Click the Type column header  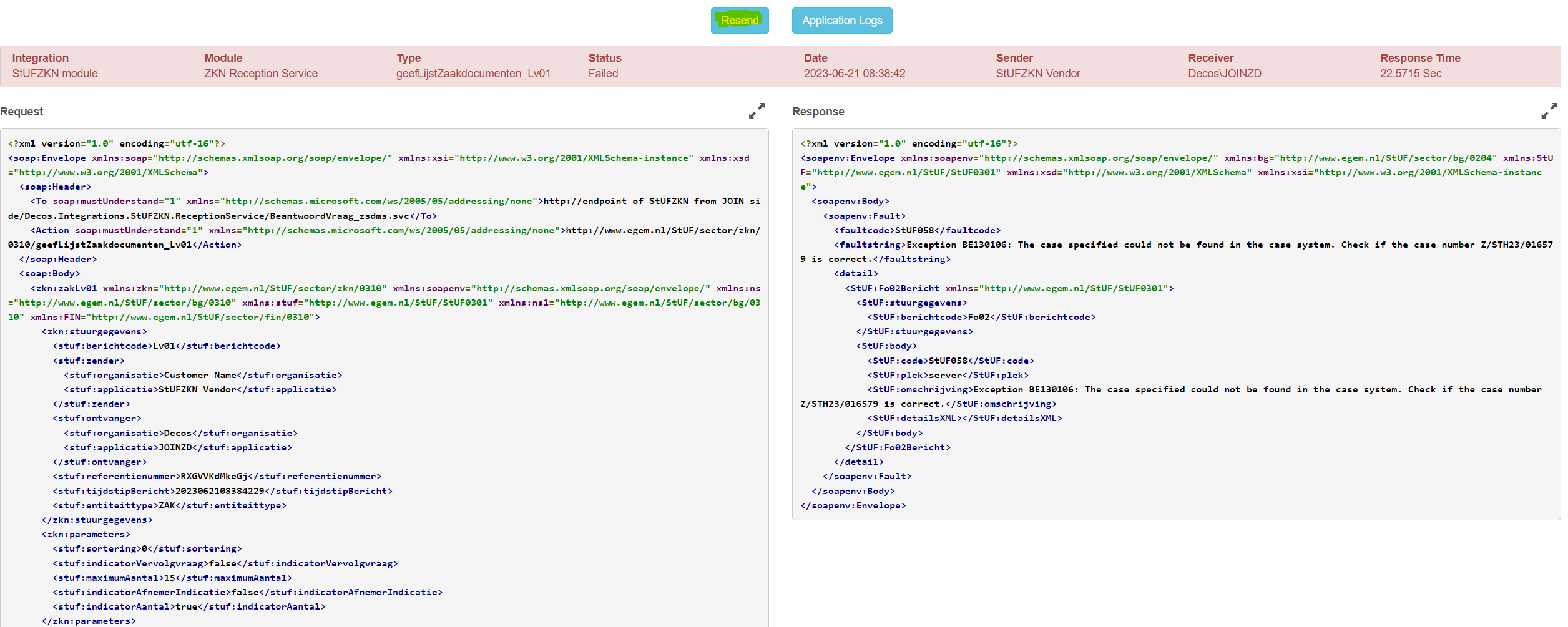pyautogui.click(x=409, y=58)
